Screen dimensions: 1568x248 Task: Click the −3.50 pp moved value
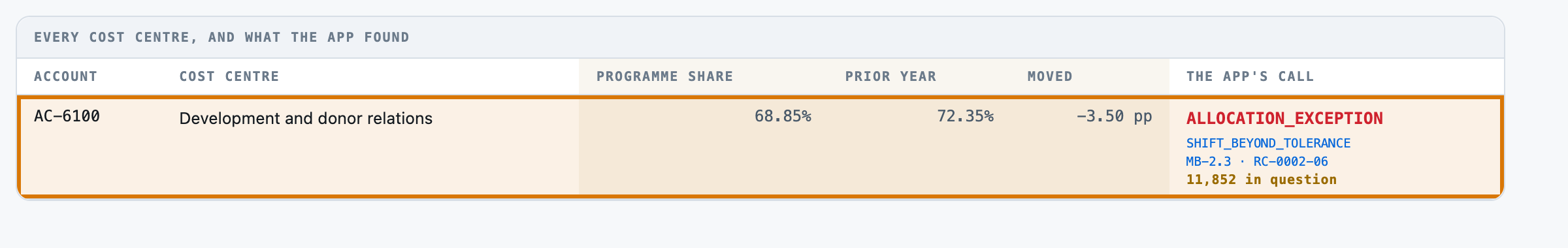pyautogui.click(x=1114, y=116)
